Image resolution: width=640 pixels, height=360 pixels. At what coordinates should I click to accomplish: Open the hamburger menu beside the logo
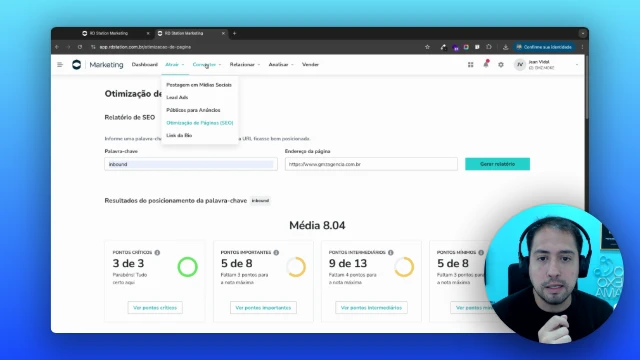[60, 64]
